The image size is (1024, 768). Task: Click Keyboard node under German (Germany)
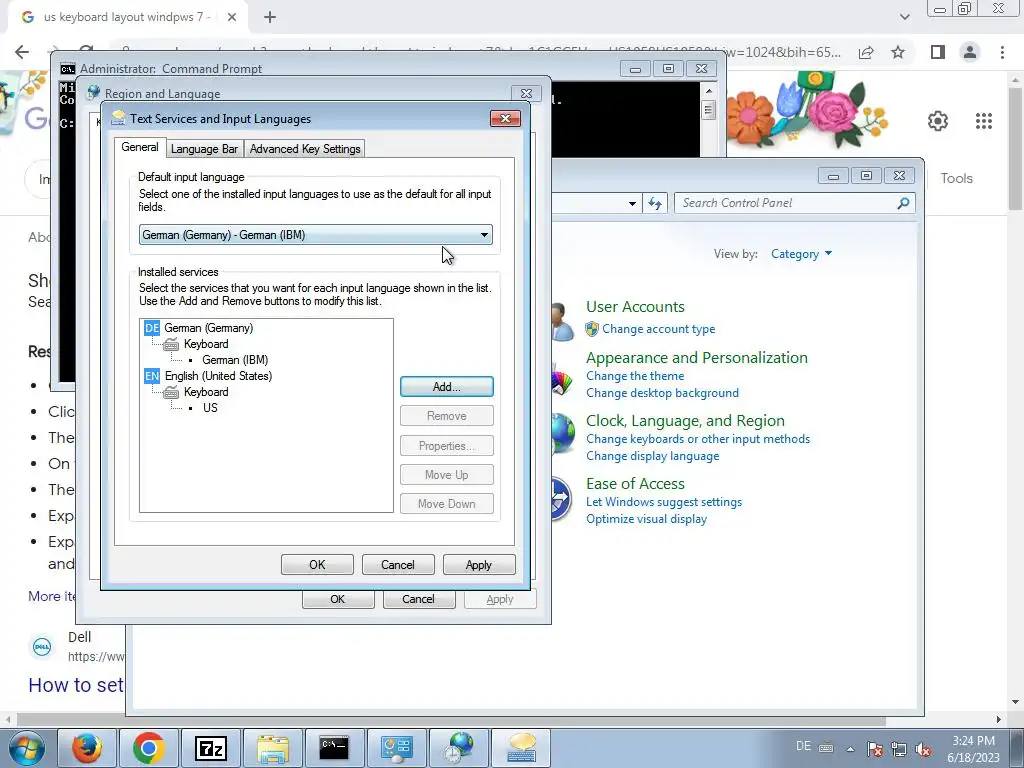click(206, 344)
